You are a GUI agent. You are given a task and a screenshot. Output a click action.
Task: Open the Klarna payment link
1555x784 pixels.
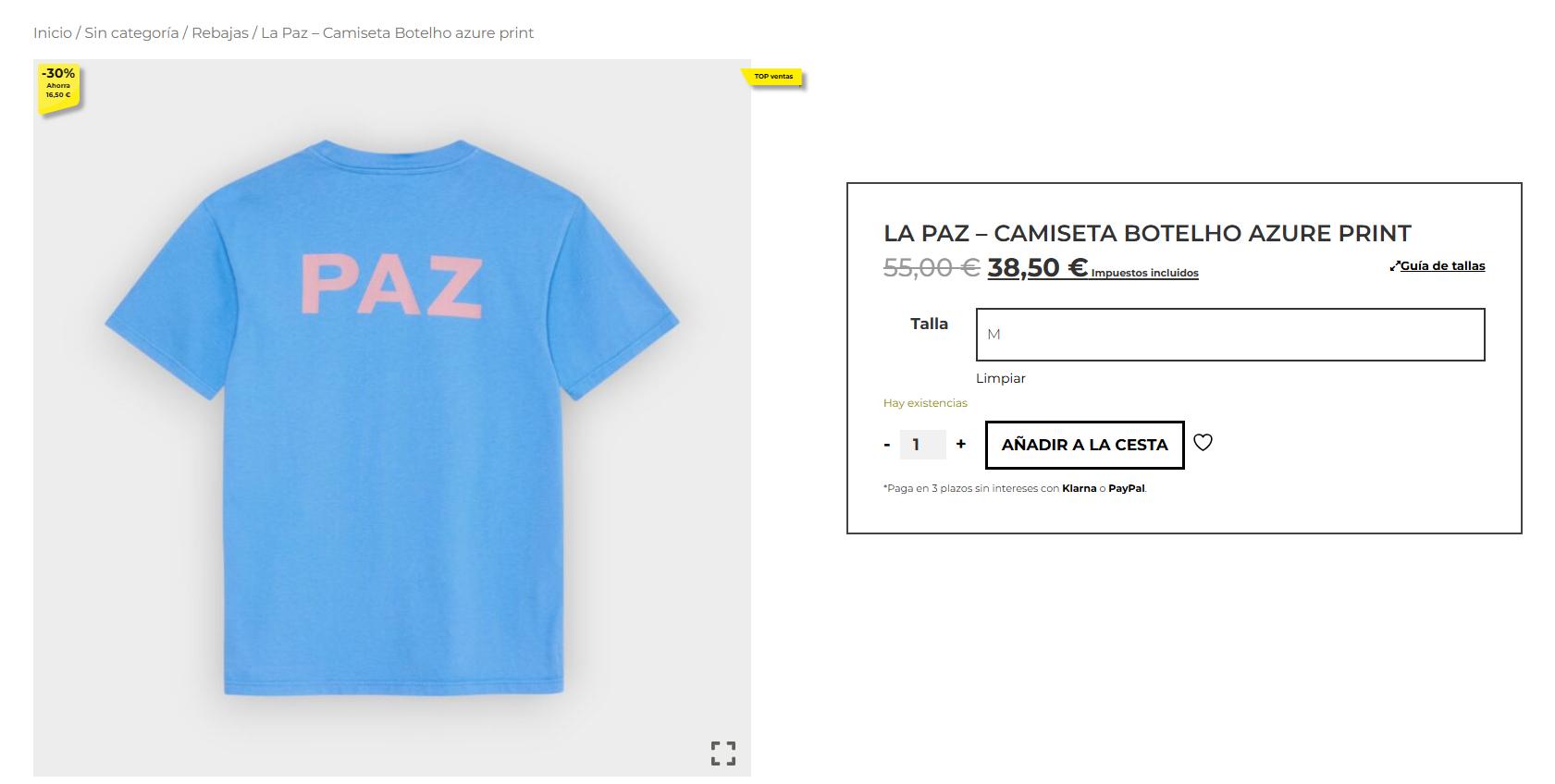click(x=1079, y=489)
